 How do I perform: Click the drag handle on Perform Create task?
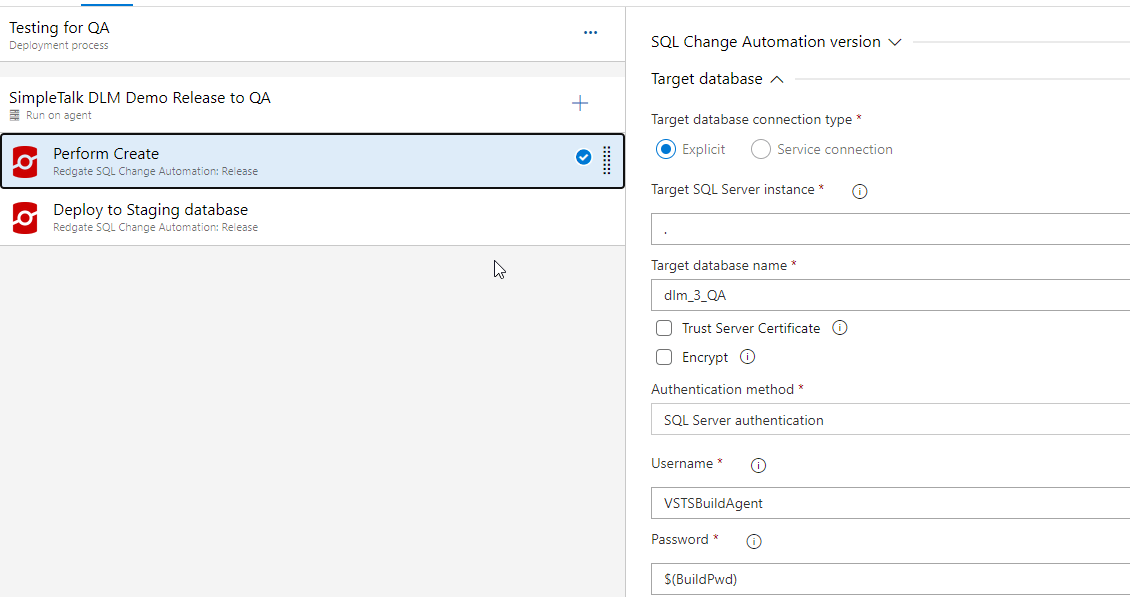[x=606, y=160]
